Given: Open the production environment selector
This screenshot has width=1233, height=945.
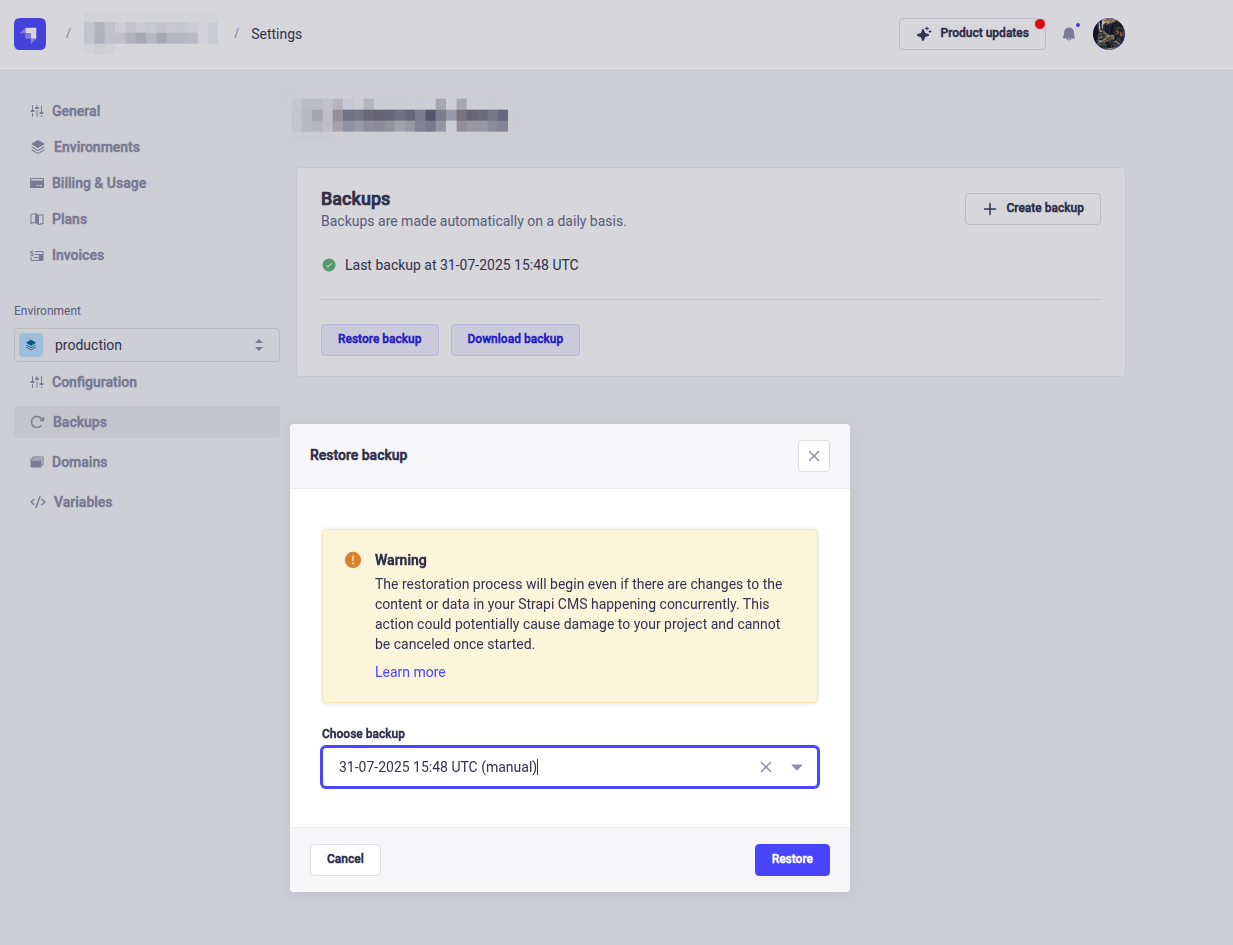Looking at the screenshot, I should coord(147,345).
